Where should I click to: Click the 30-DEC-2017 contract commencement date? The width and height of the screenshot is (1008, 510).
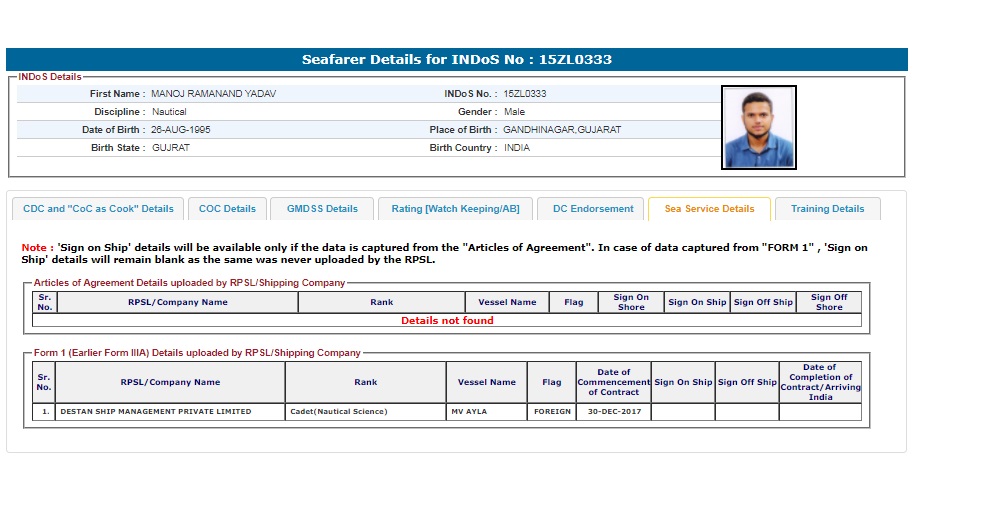point(613,411)
